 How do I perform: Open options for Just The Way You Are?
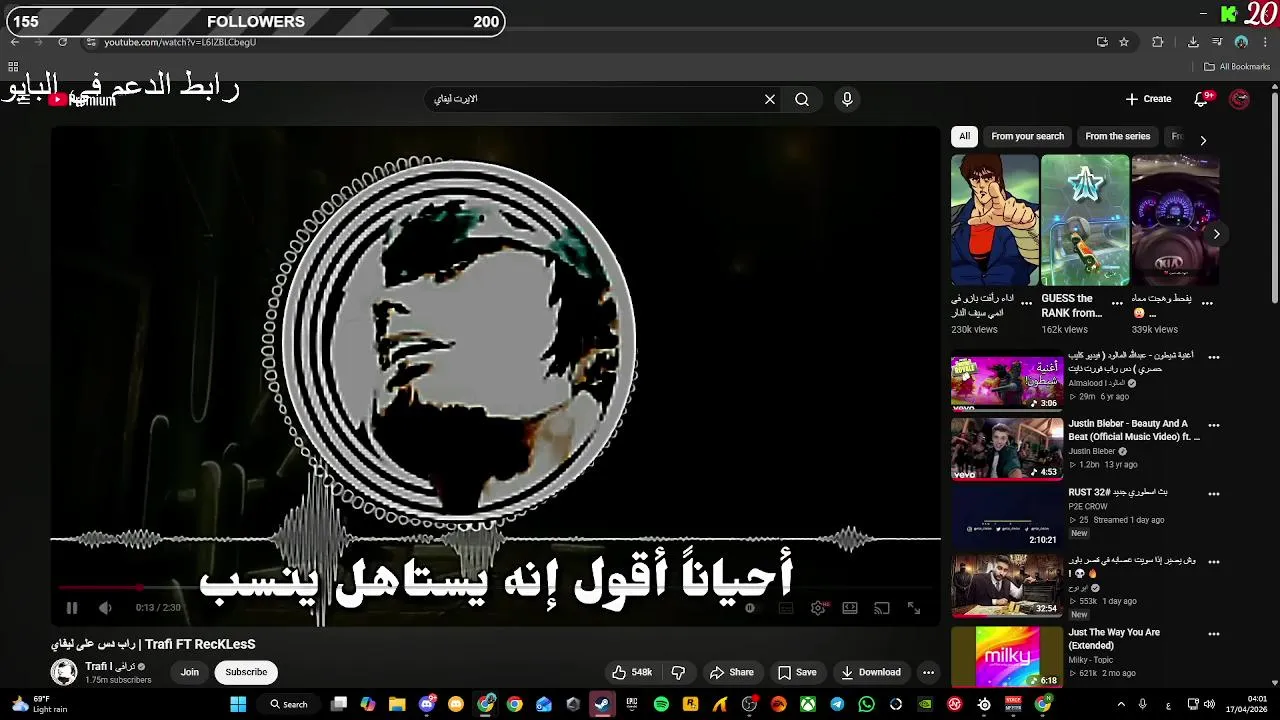click(1214, 634)
